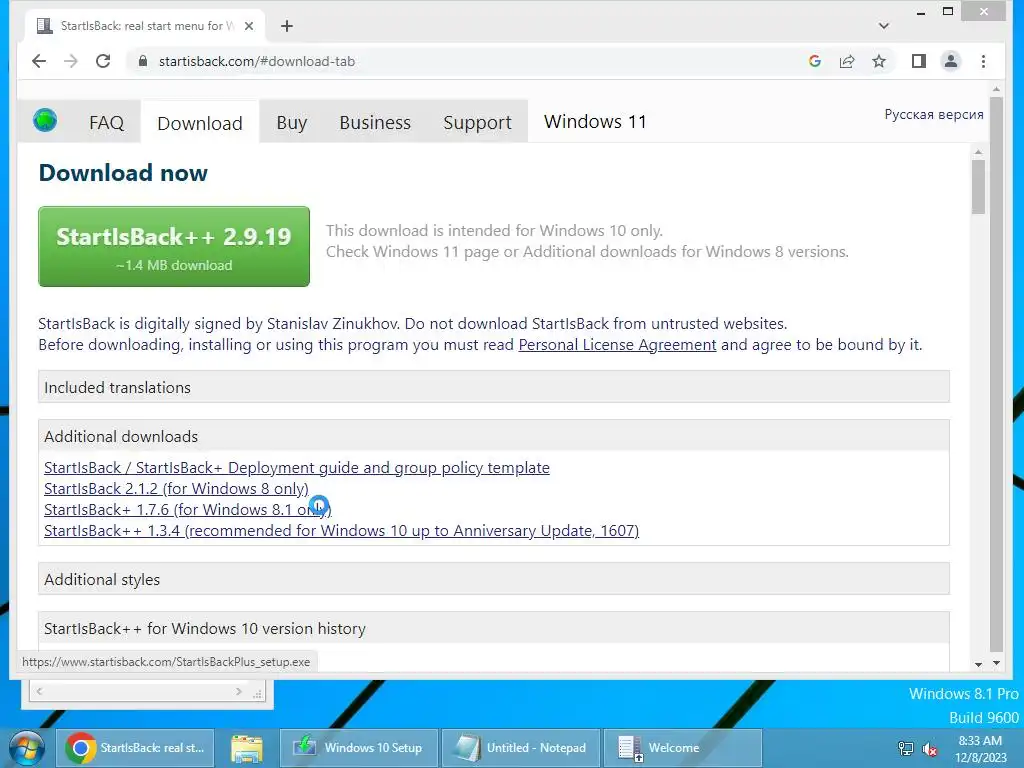Open Deployment guide and group policy template
This screenshot has height=768, width=1024.
(x=296, y=468)
